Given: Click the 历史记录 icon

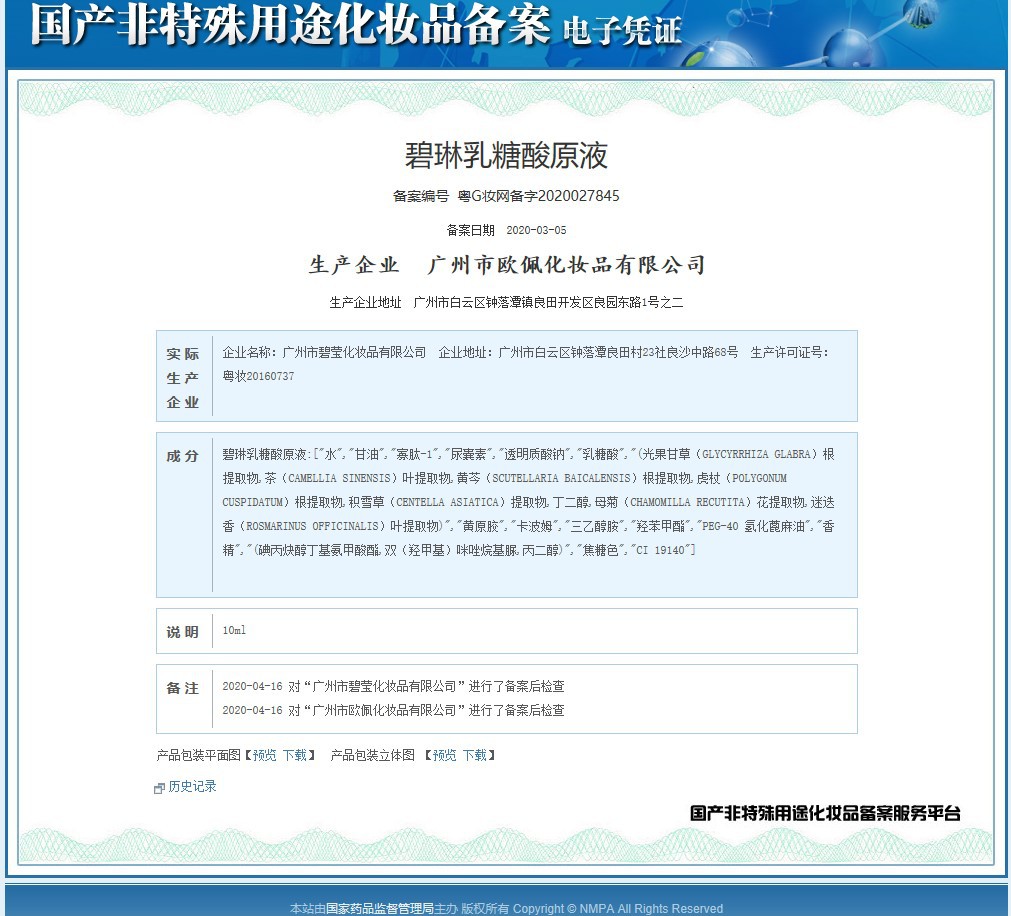Looking at the screenshot, I should (159, 788).
